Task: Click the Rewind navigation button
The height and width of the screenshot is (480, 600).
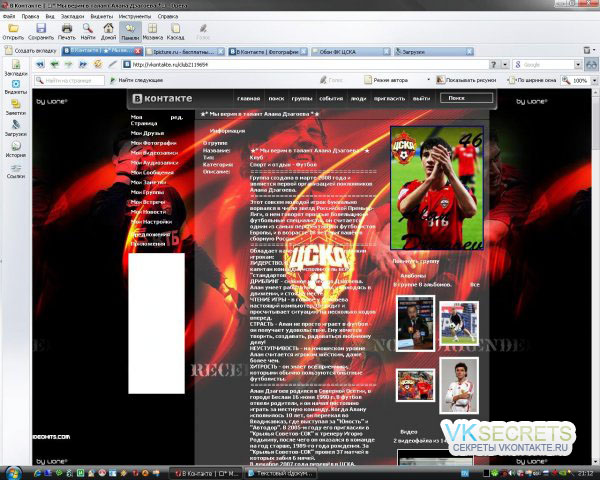Action: (x=40, y=64)
